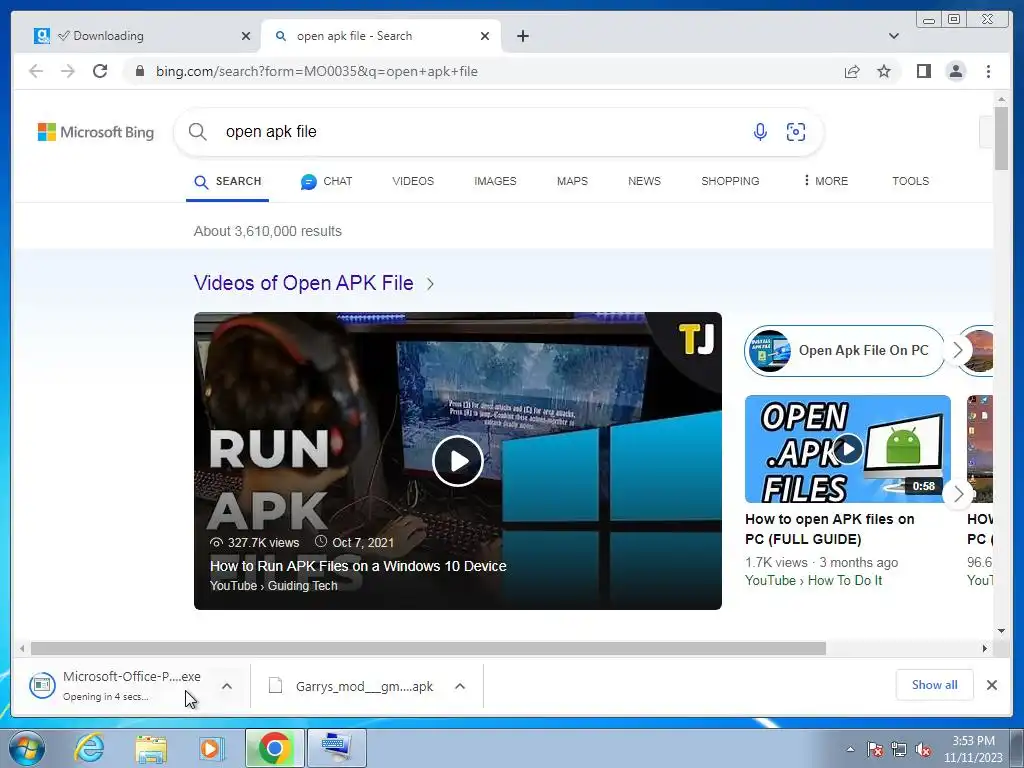The height and width of the screenshot is (768, 1024).
Task: Close the 'open apk file - Search' tab
Action: tap(485, 36)
